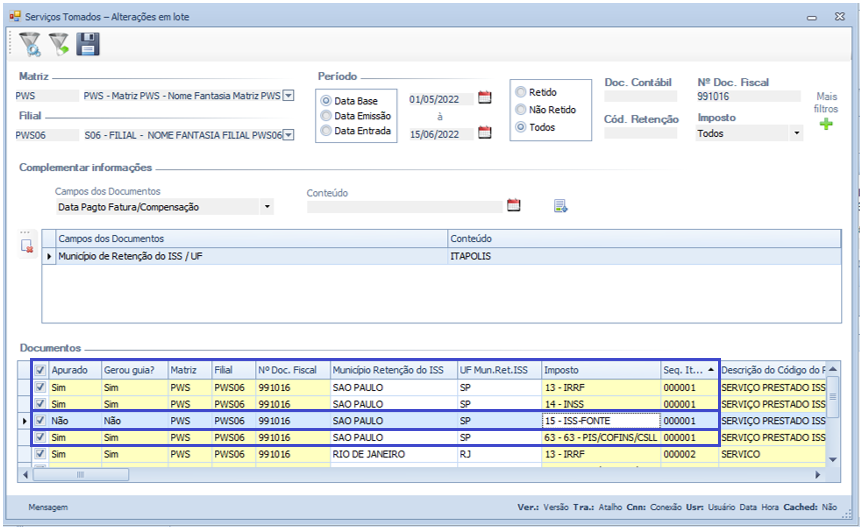
Task: Select the Data Emissão radio button
Action: [x=326, y=116]
